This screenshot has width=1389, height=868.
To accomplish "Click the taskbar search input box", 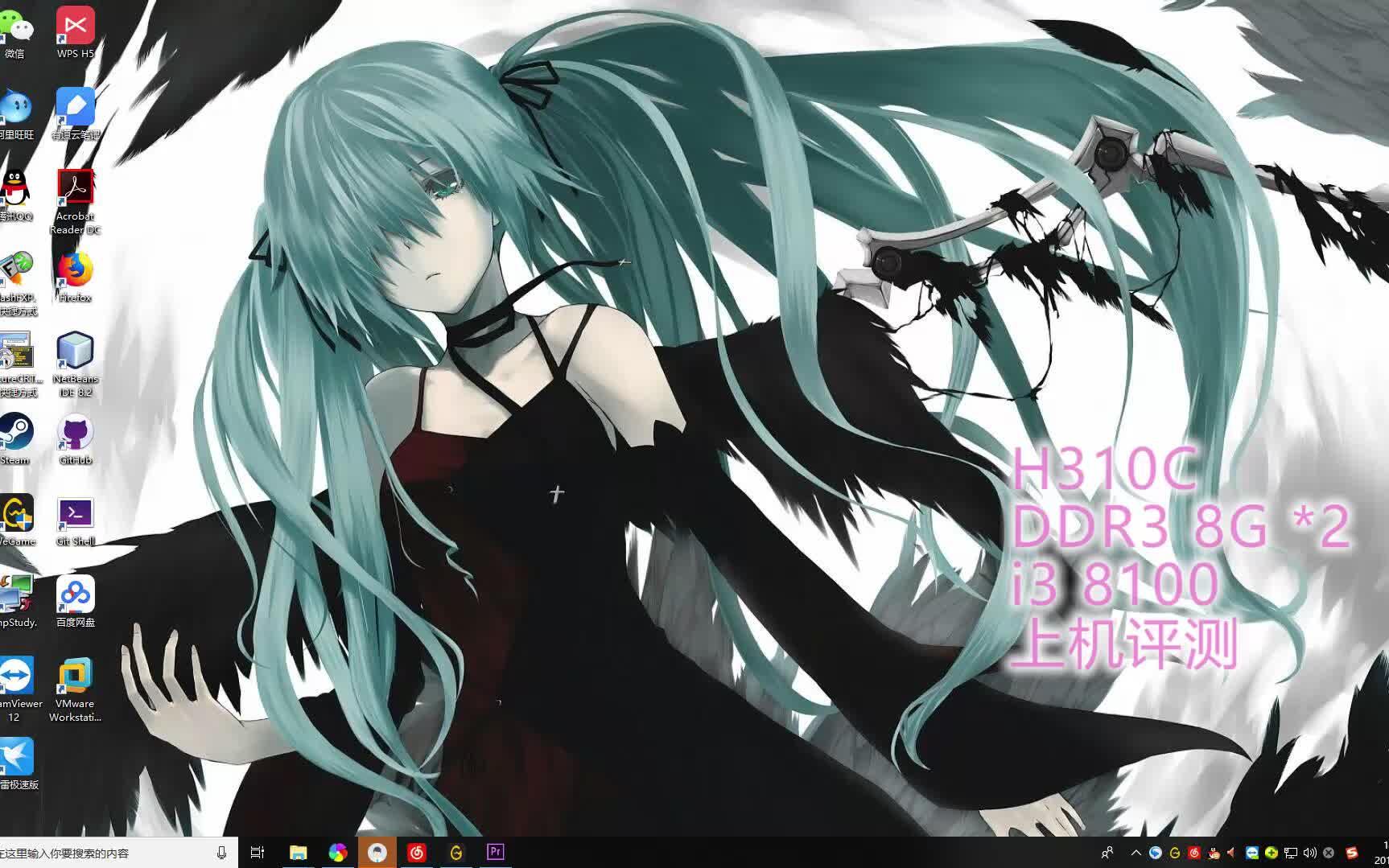I will pos(109,853).
